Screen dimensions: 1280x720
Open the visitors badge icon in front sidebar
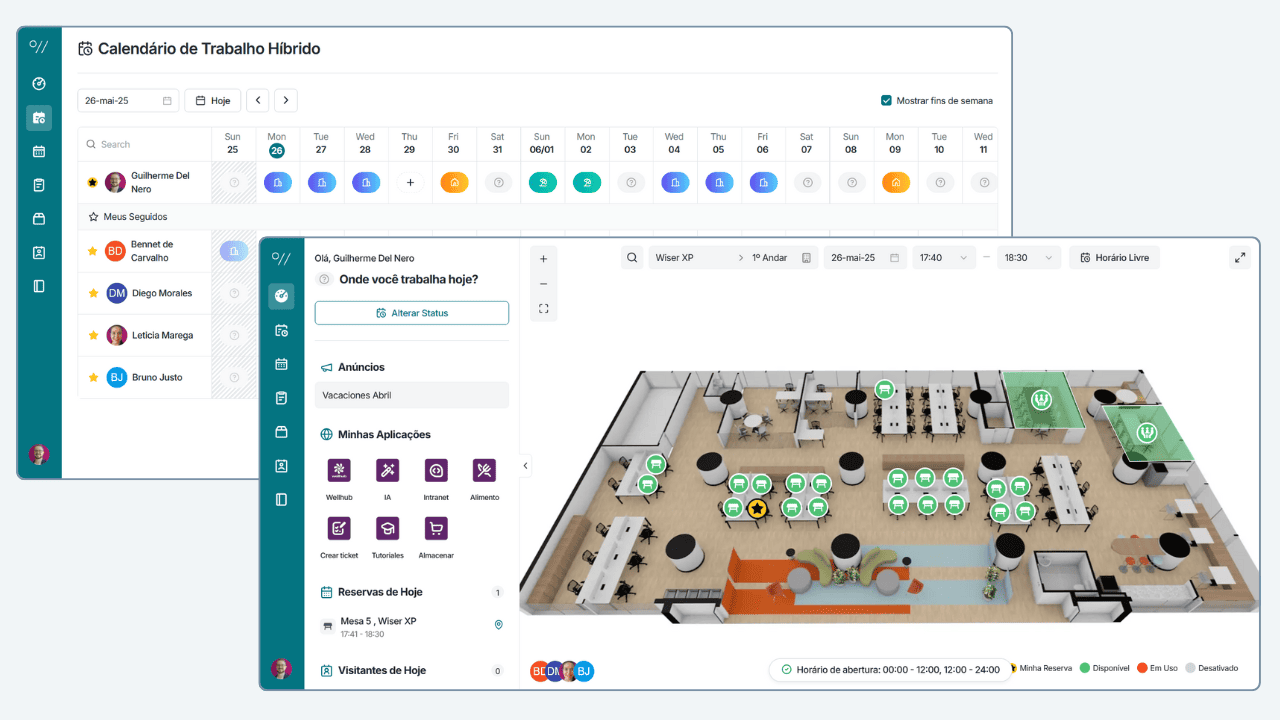[x=281, y=465]
